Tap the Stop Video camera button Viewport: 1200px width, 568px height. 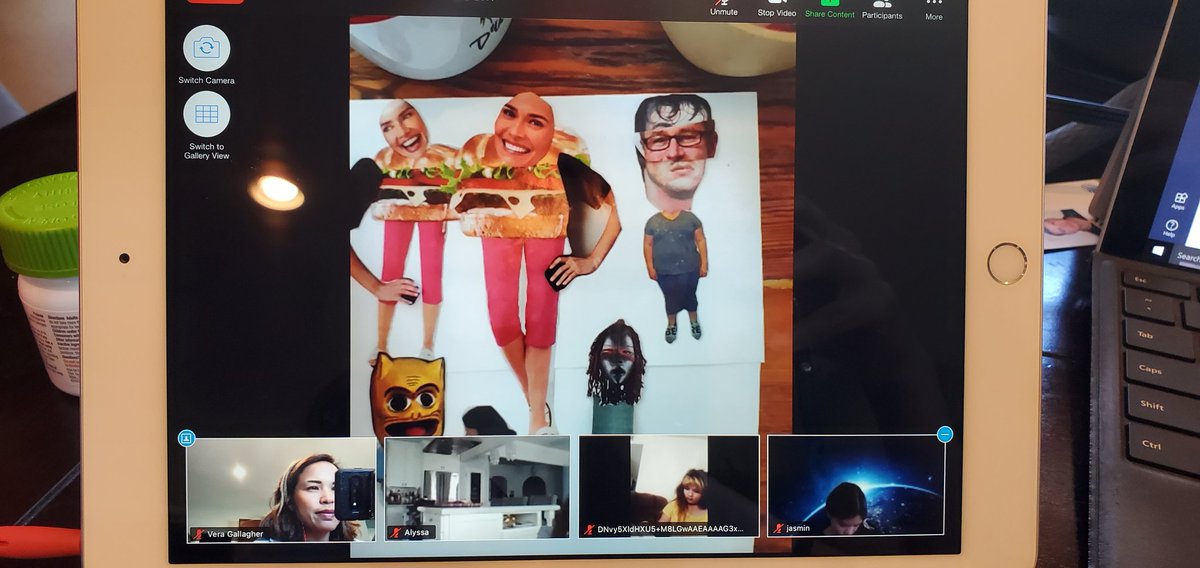click(777, 8)
